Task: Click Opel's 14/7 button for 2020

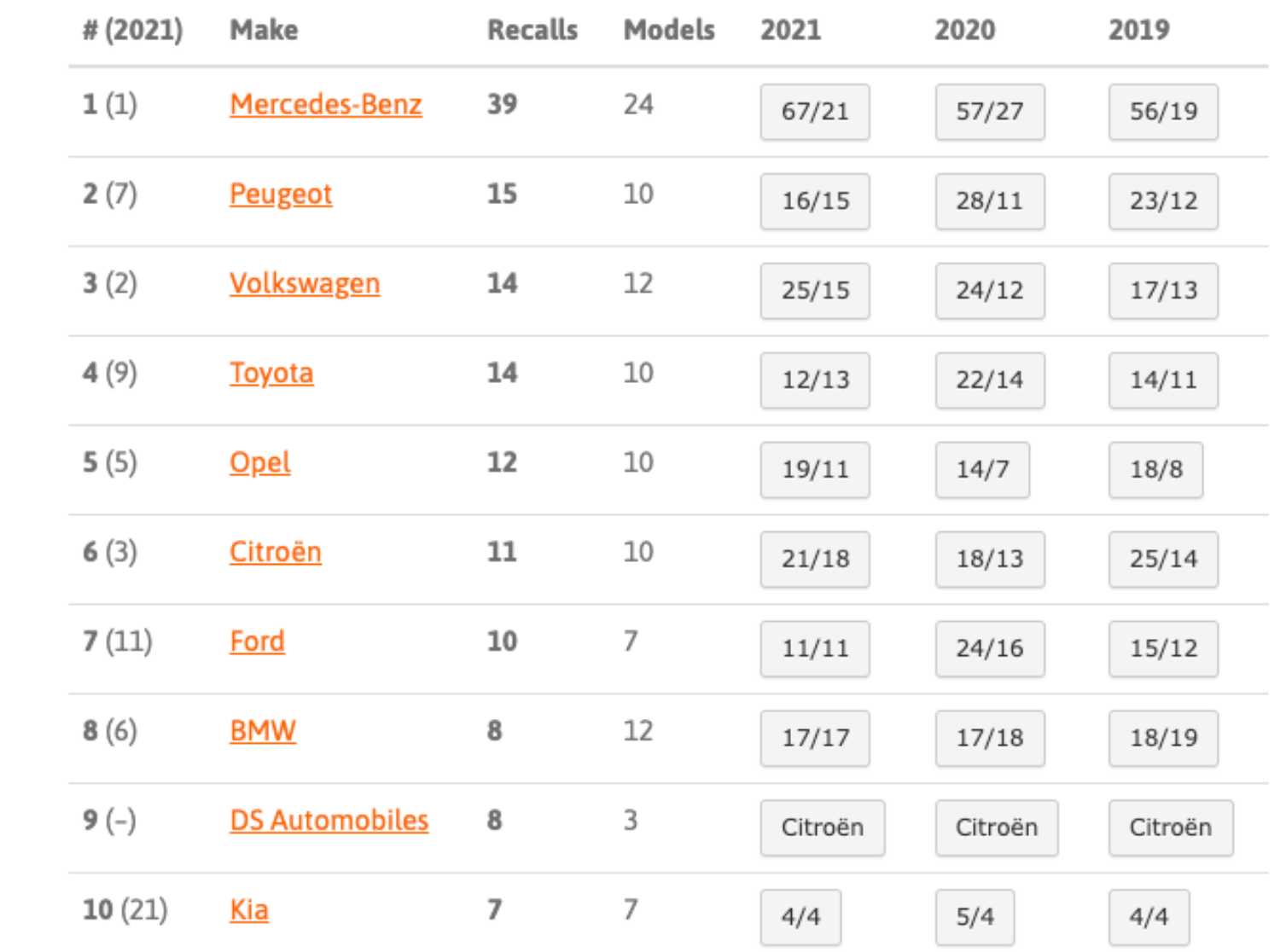Action: point(982,470)
